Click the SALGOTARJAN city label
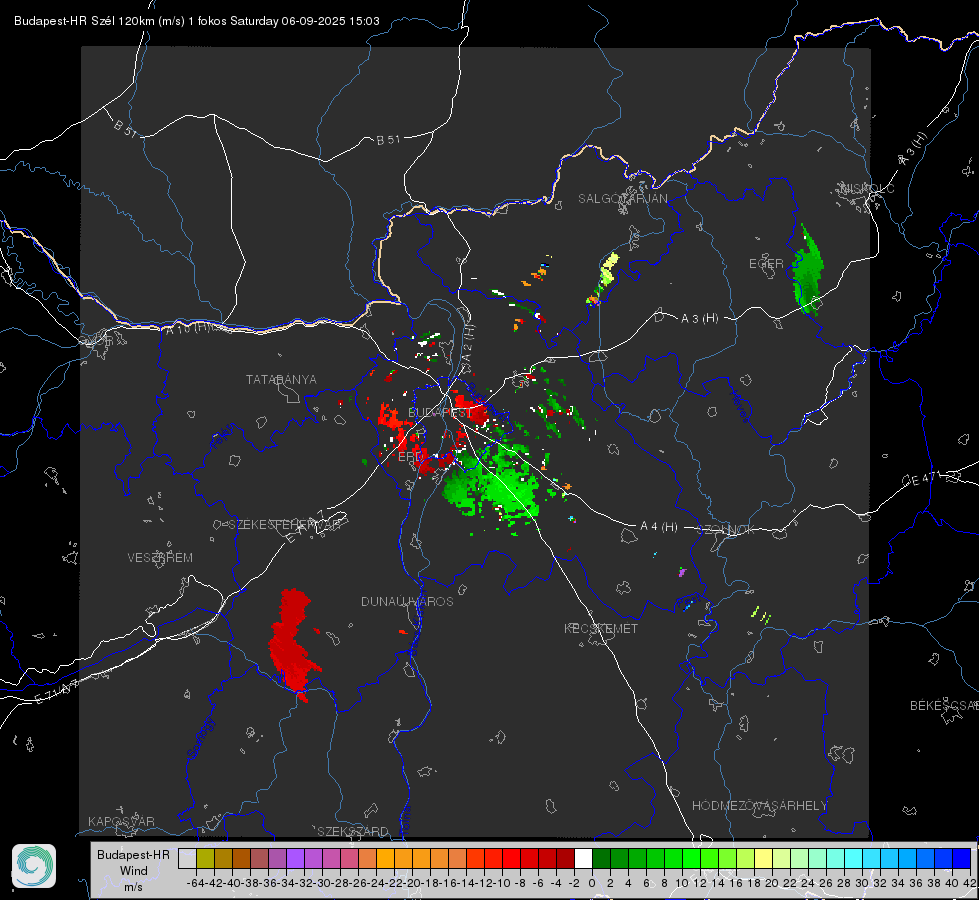Image resolution: width=979 pixels, height=900 pixels. [x=622, y=198]
